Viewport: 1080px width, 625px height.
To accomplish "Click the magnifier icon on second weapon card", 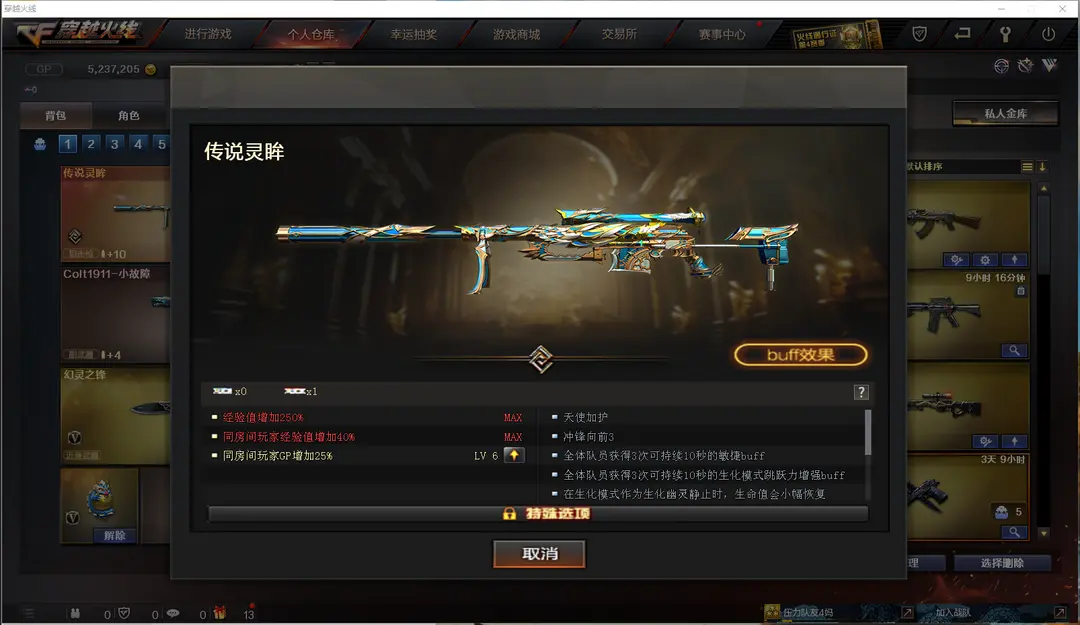I will (1014, 351).
